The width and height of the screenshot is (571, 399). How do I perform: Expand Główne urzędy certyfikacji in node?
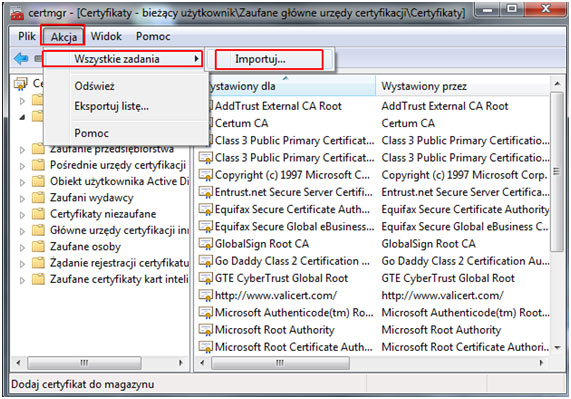22,231
